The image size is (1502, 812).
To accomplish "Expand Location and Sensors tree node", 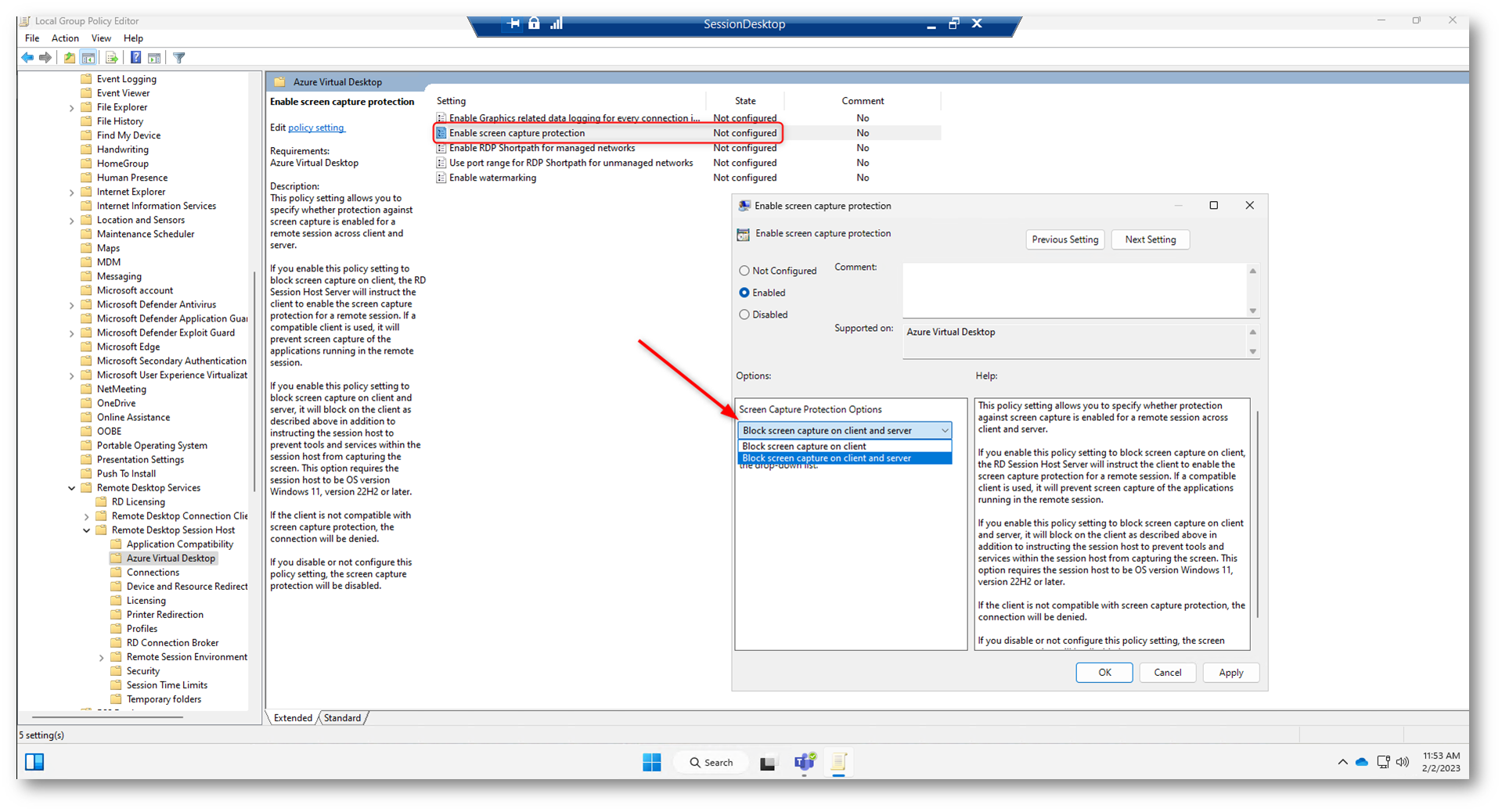I will (72, 221).
